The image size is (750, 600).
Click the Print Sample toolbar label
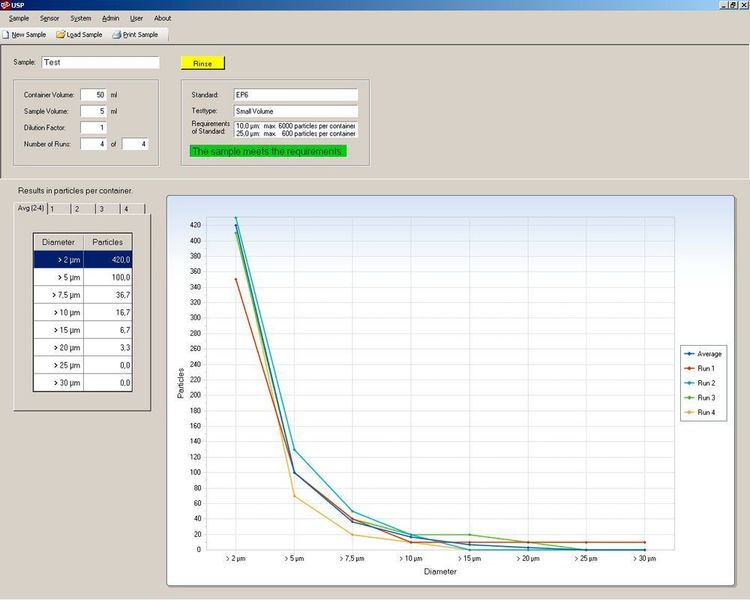point(140,35)
